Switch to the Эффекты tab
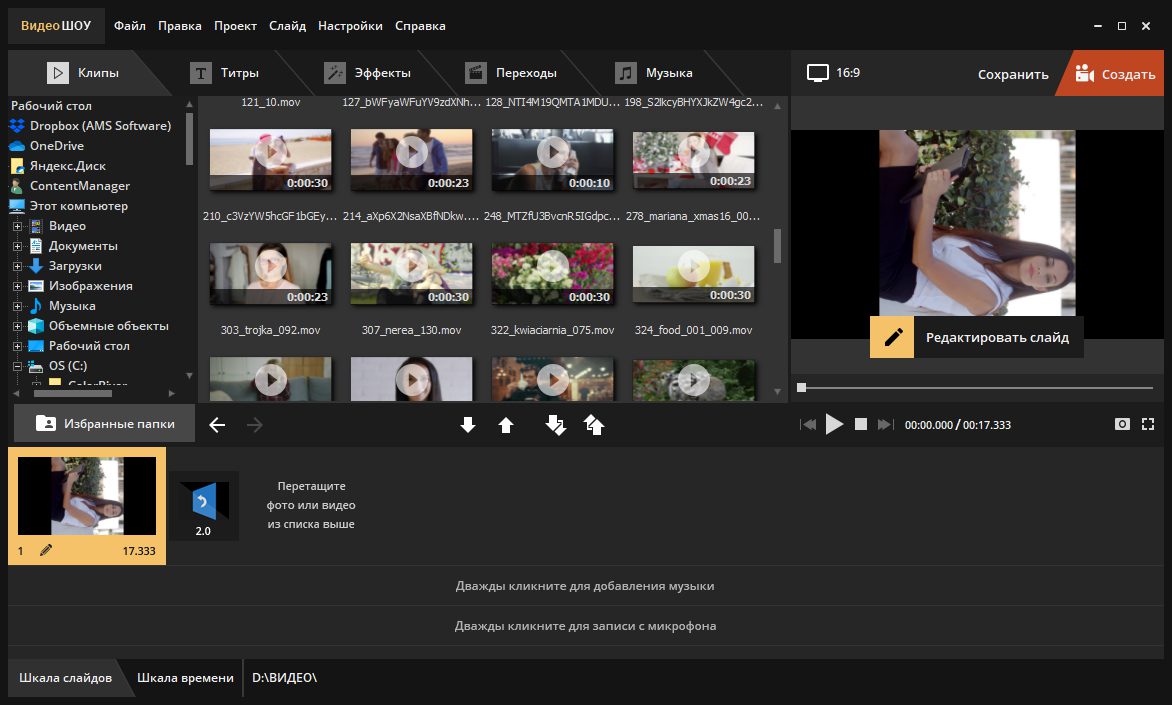 click(368, 73)
